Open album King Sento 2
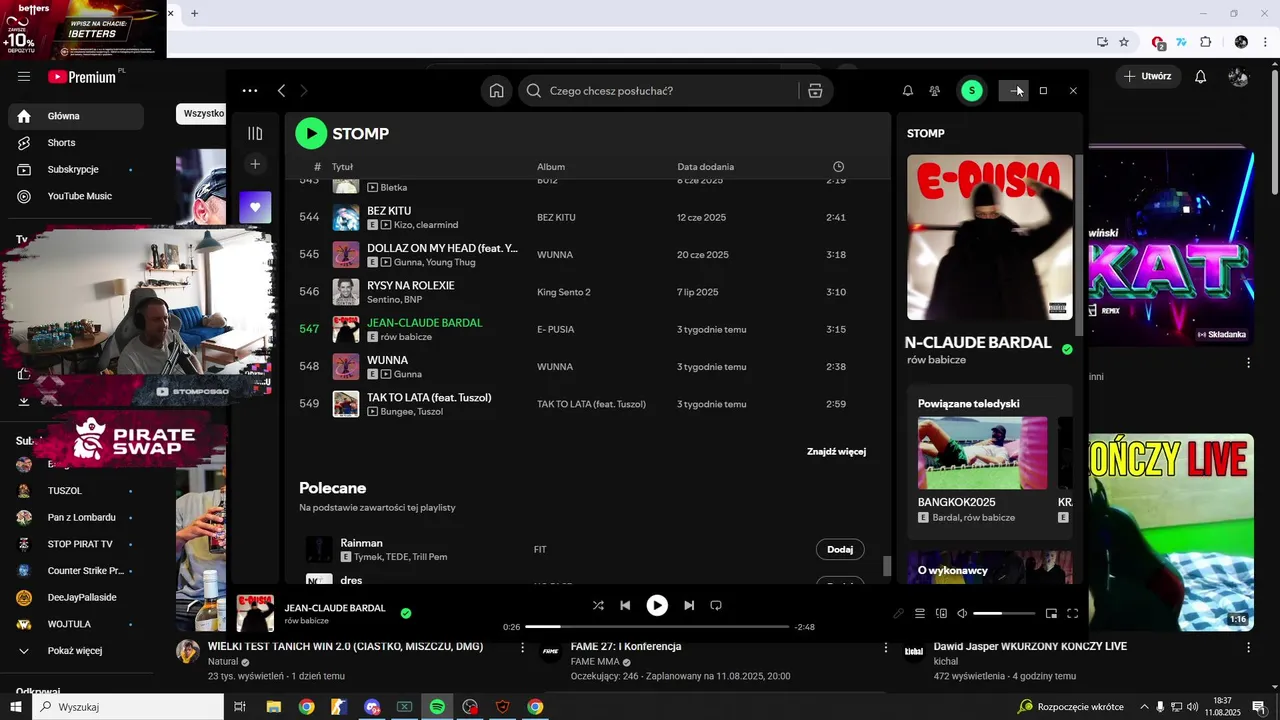The width and height of the screenshot is (1280, 720). pos(564,292)
